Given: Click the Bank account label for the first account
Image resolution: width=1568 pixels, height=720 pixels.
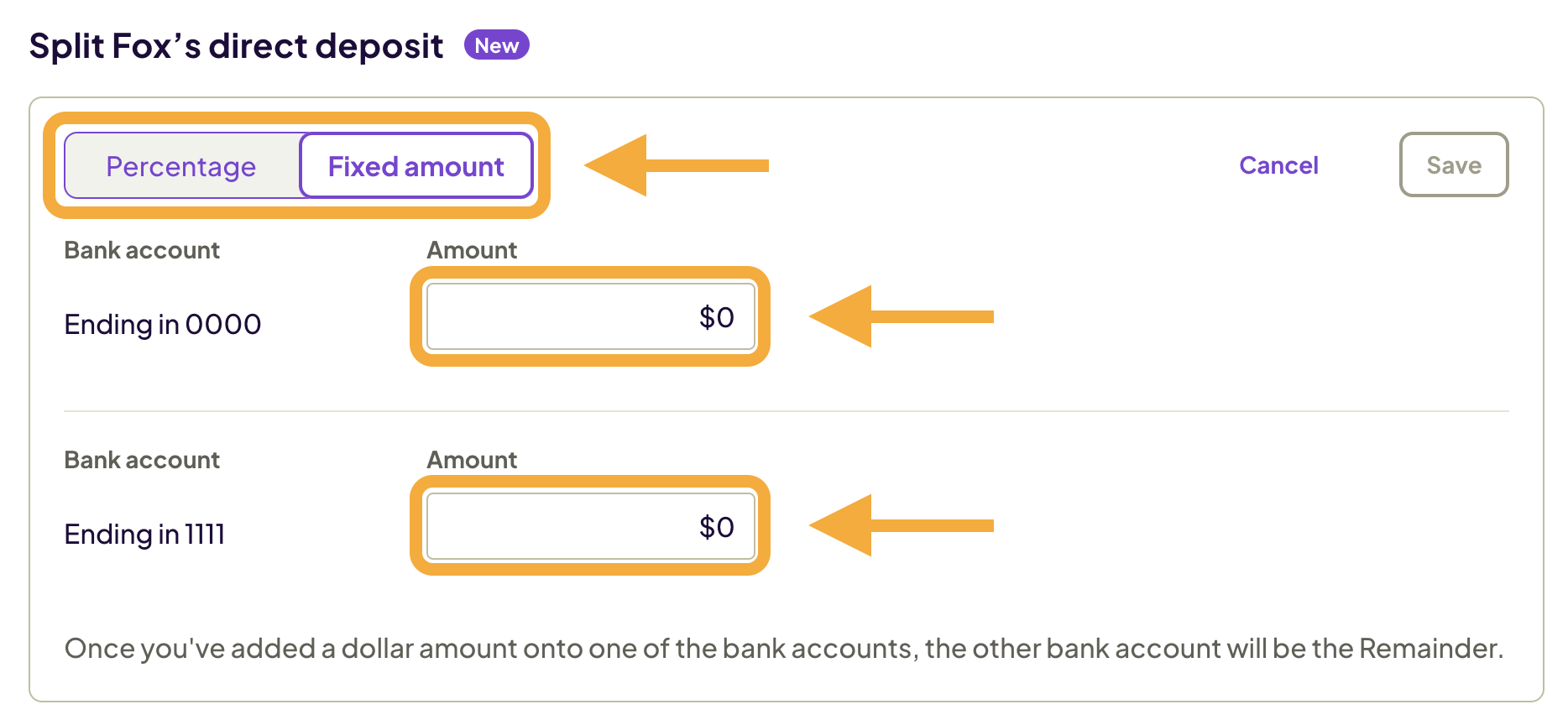Looking at the screenshot, I should coord(141,250).
